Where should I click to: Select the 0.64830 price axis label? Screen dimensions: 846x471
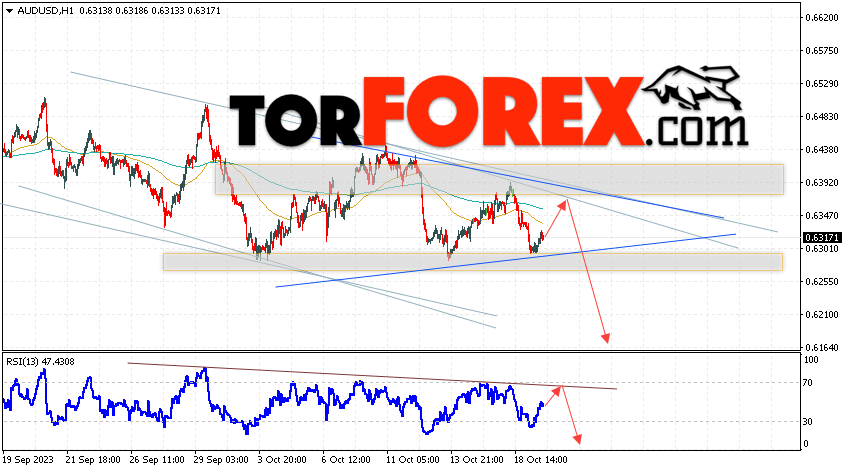[x=822, y=117]
